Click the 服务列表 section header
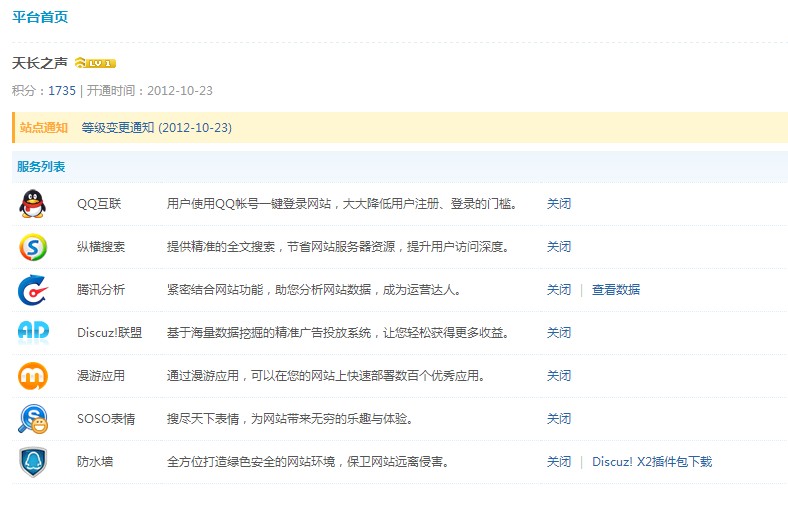This screenshot has width=788, height=514. [41, 167]
